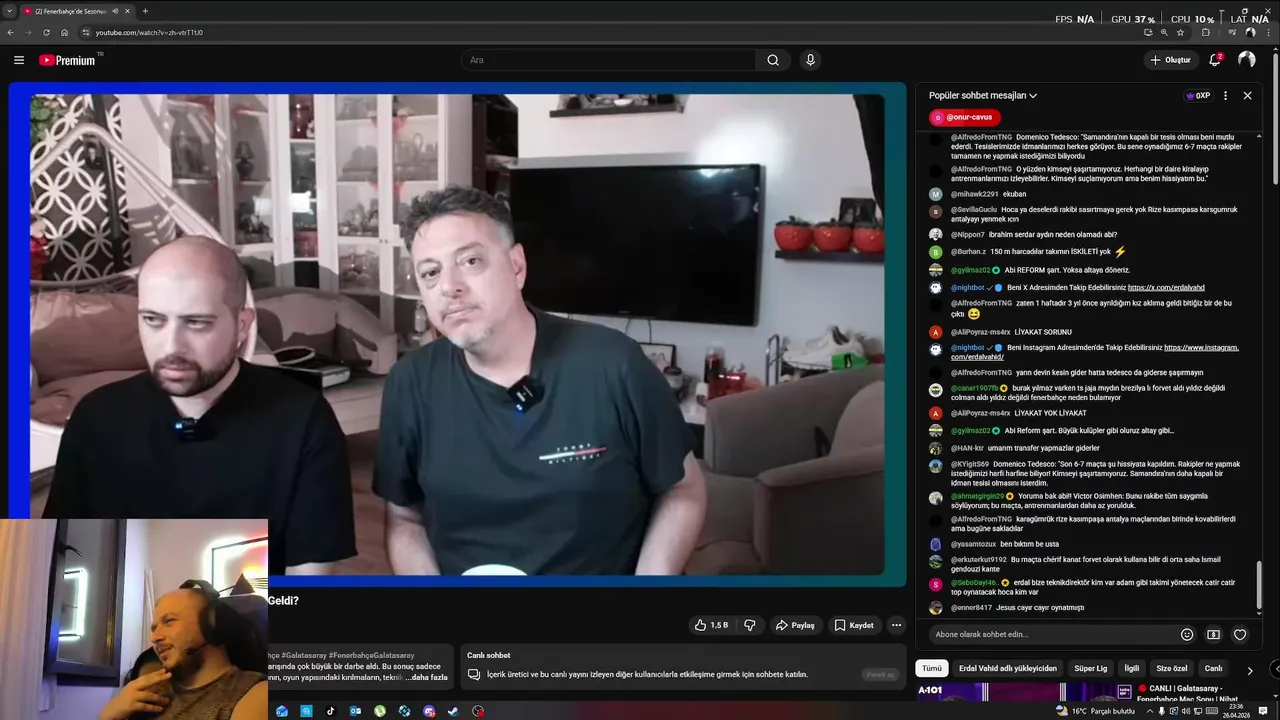Send a heart reaction in chat
The width and height of the screenshot is (1280, 720).
pos(1240,634)
